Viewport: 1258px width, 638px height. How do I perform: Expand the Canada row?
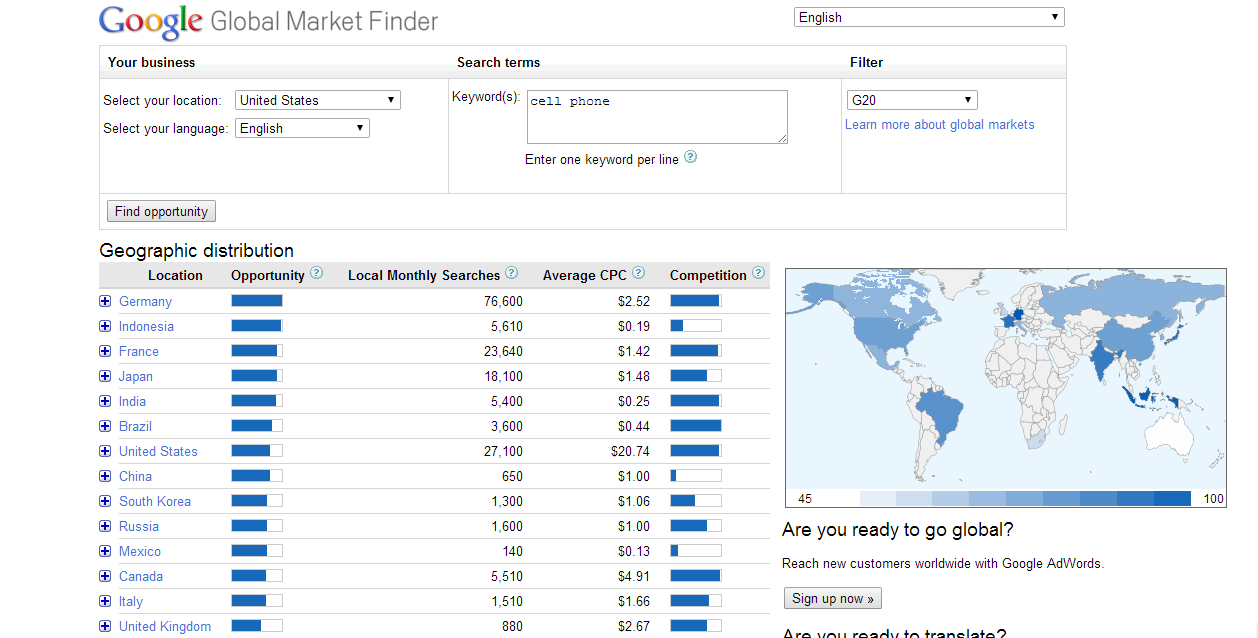click(105, 576)
